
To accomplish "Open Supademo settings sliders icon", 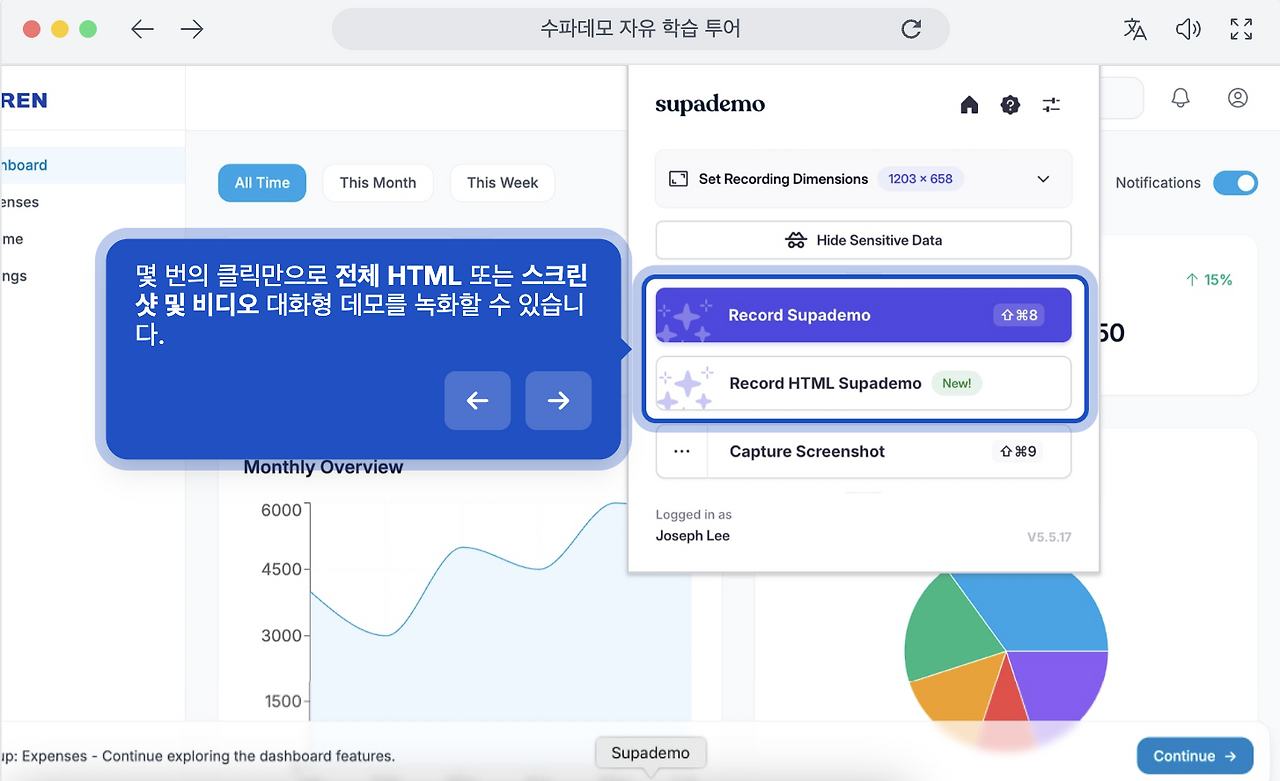I will [1051, 105].
